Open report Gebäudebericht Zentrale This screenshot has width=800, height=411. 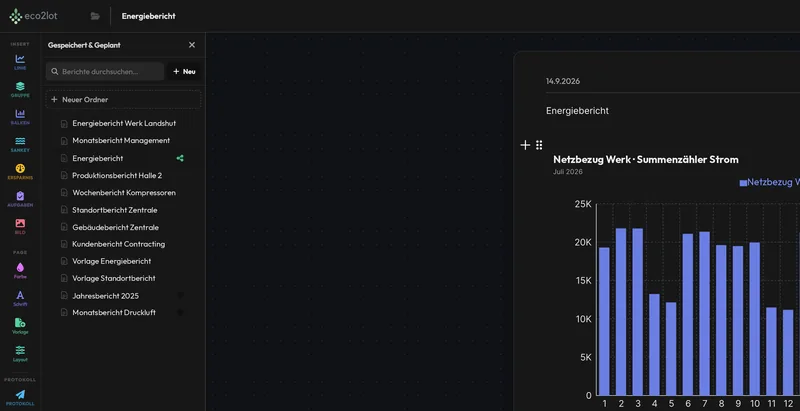coord(115,227)
